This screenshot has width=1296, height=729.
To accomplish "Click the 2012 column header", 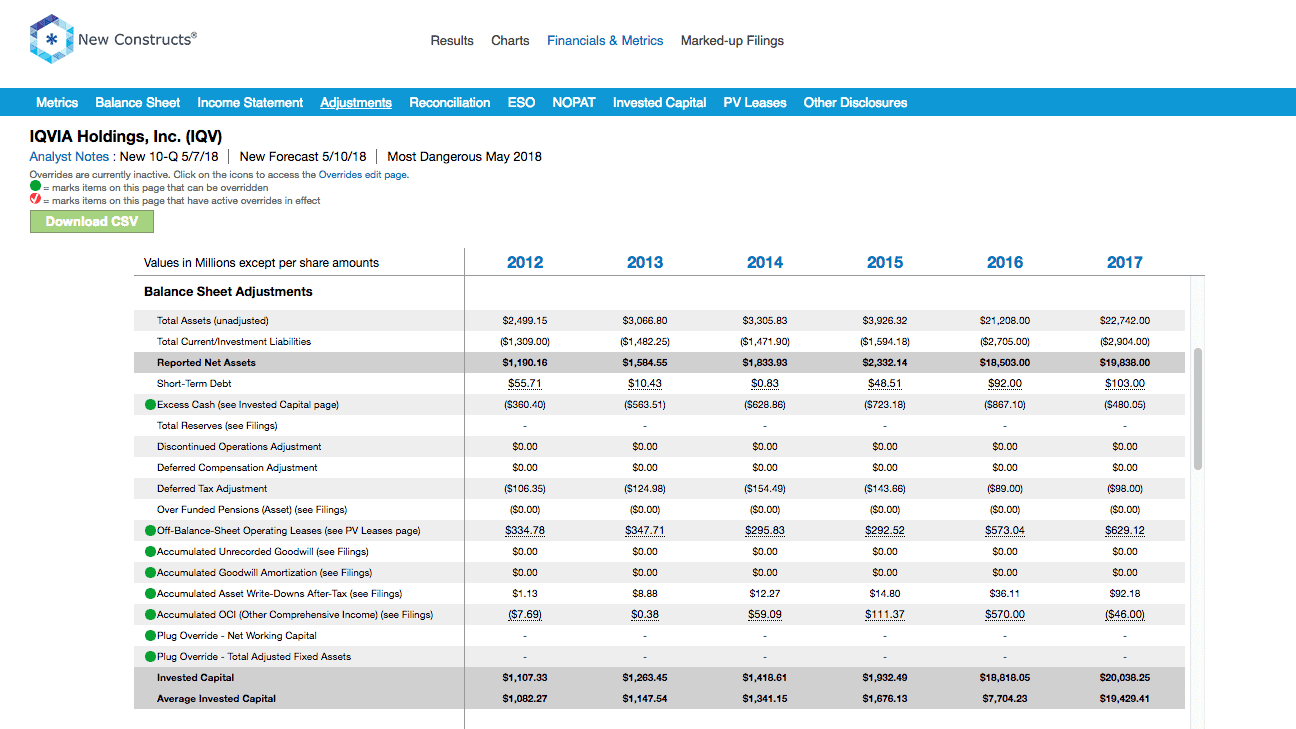I will tap(525, 262).
